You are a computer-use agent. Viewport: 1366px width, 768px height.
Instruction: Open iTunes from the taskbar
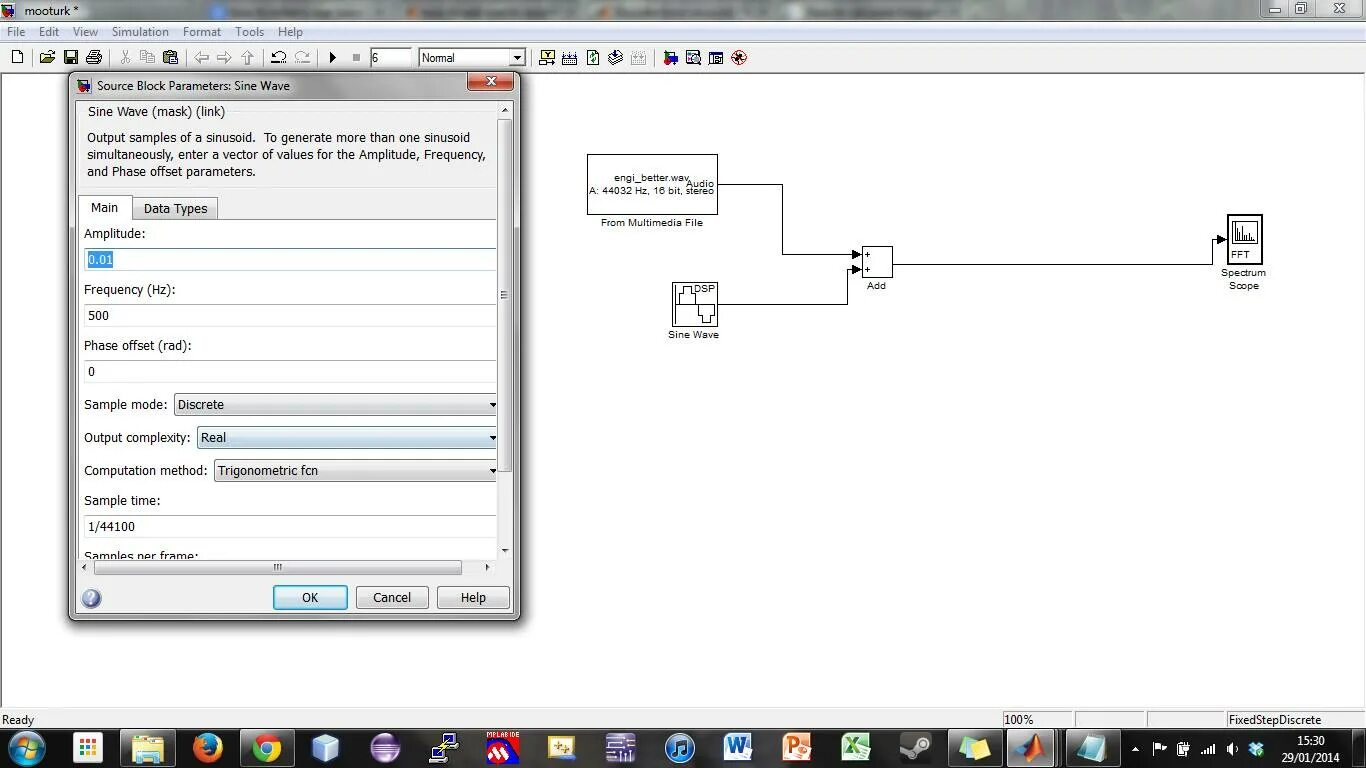tap(679, 748)
